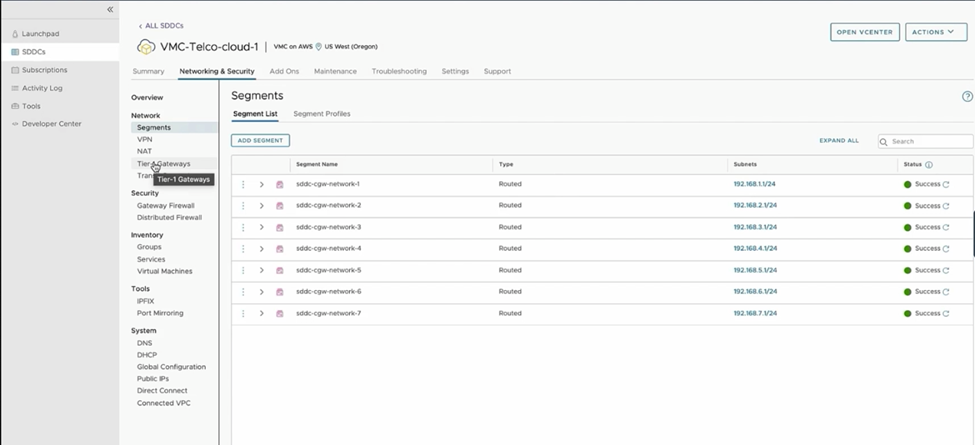Click in the segment Search field
975x445 pixels.
click(x=930, y=142)
